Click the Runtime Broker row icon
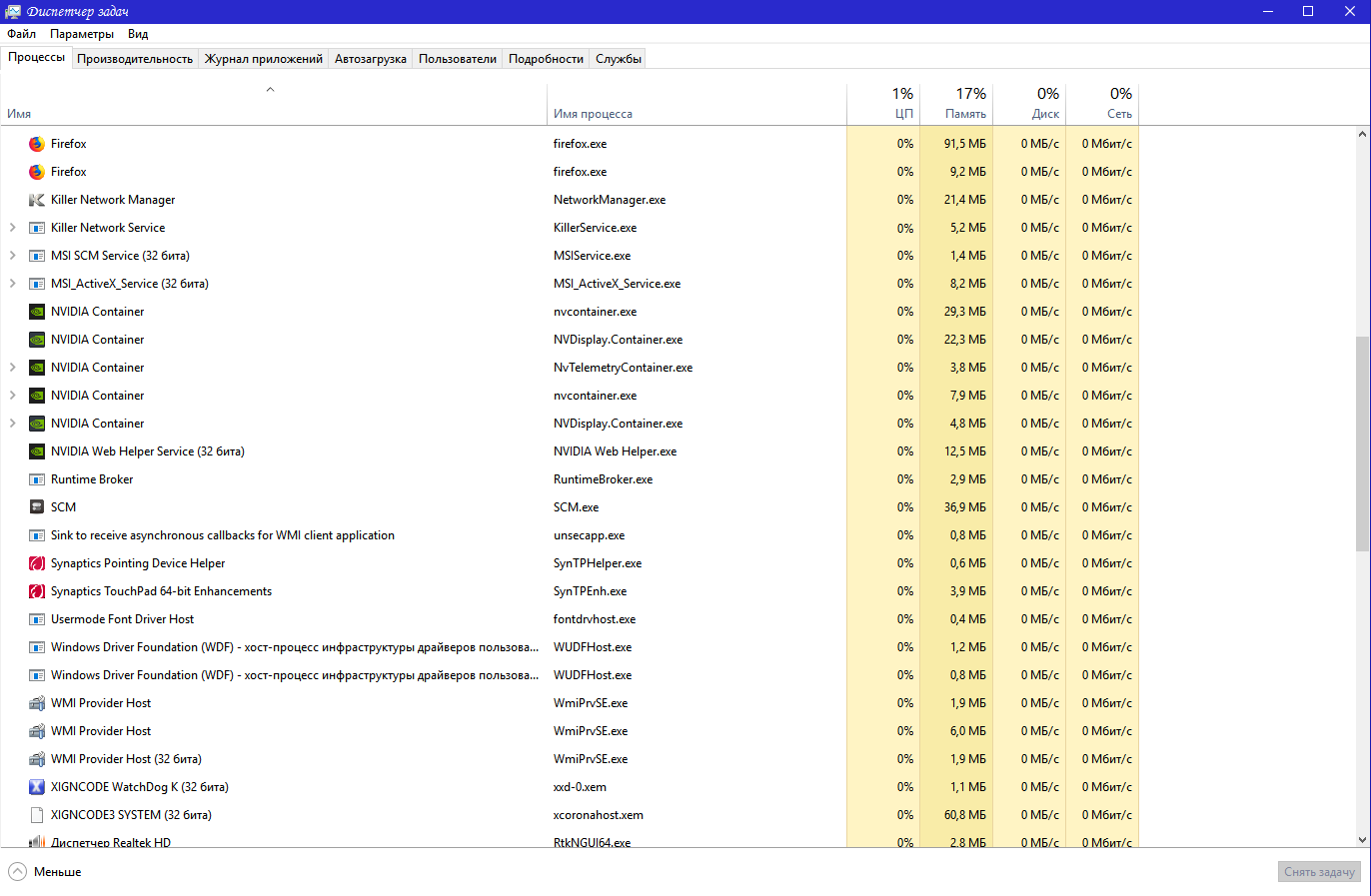 click(37, 479)
